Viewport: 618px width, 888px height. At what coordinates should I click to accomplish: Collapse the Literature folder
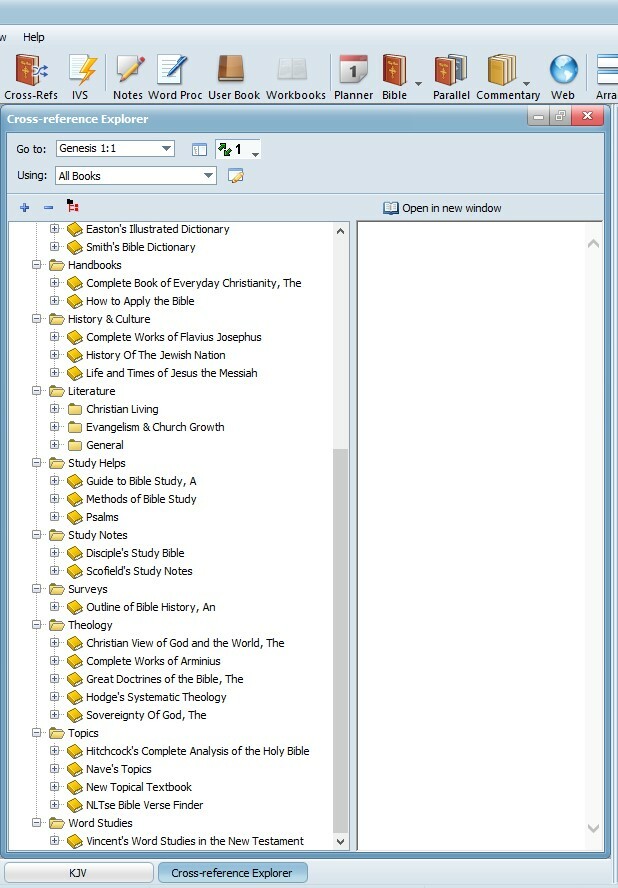coord(36,391)
